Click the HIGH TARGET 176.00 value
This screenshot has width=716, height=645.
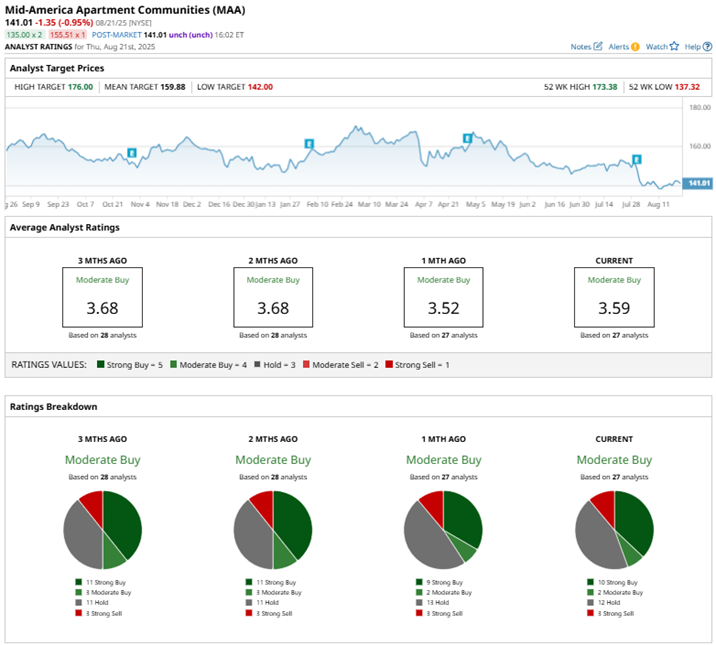point(80,87)
